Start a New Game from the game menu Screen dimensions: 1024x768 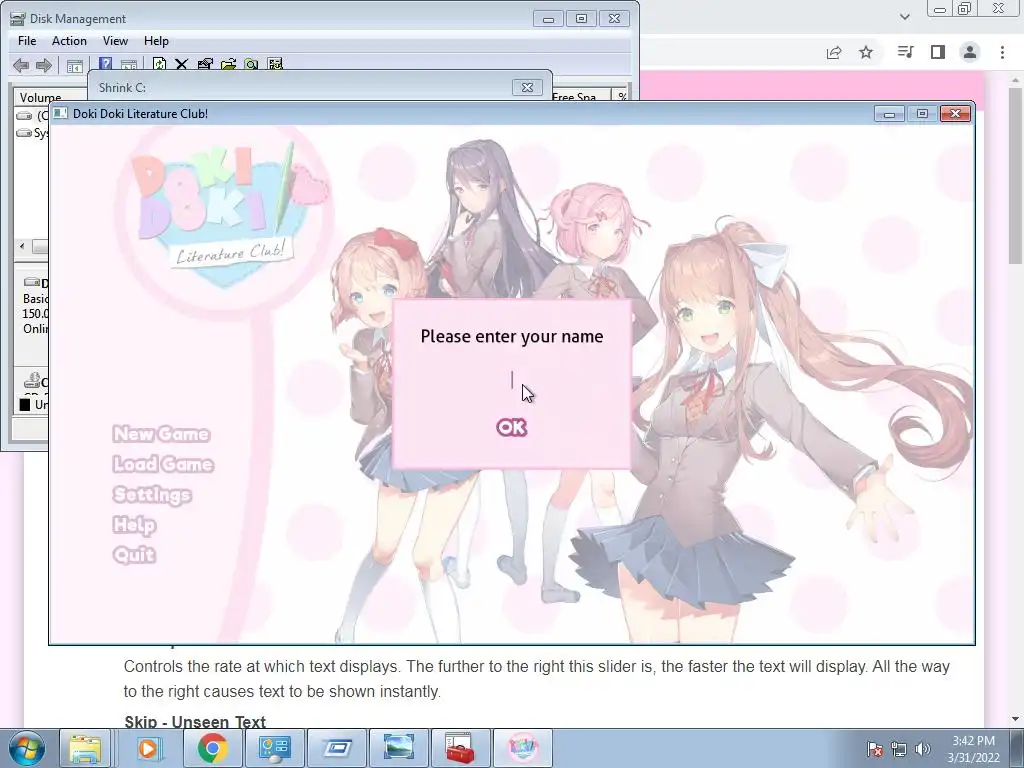(161, 434)
